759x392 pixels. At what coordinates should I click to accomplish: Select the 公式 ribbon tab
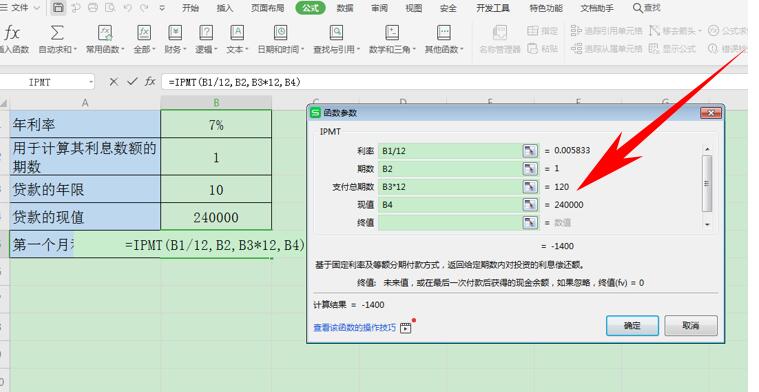tap(310, 8)
